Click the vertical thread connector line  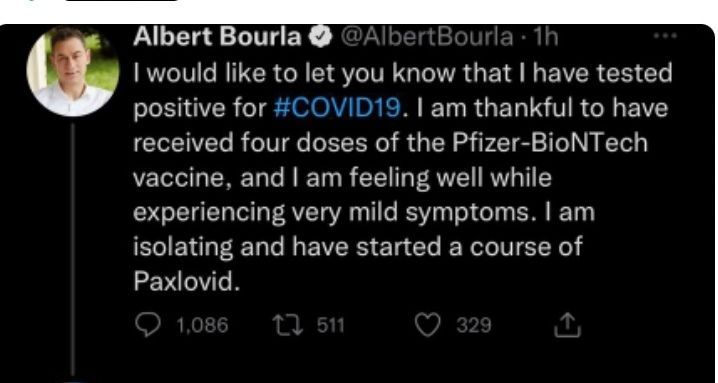point(73,248)
